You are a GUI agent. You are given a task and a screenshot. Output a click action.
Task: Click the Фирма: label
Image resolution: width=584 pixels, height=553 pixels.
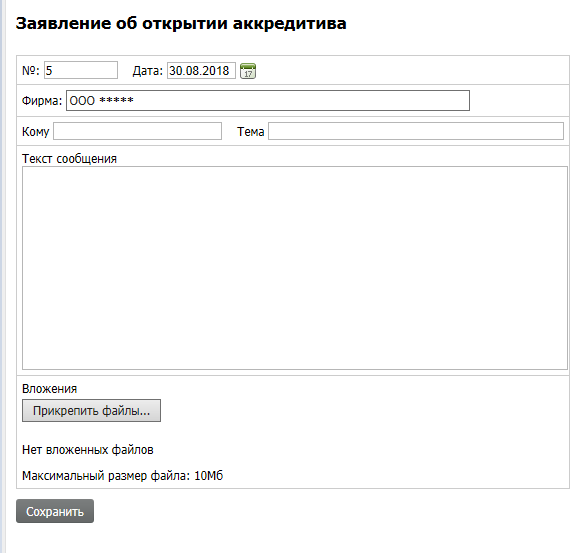(42, 101)
